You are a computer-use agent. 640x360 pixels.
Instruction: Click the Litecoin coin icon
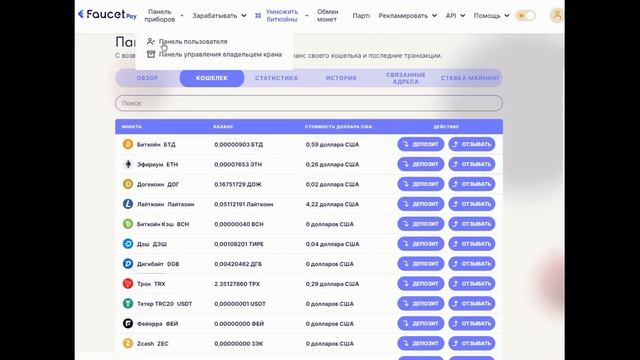point(128,204)
